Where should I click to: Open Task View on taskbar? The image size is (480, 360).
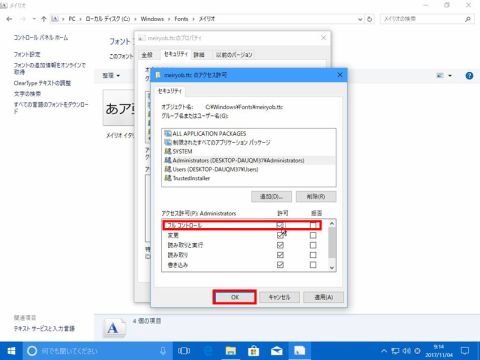pos(184,351)
